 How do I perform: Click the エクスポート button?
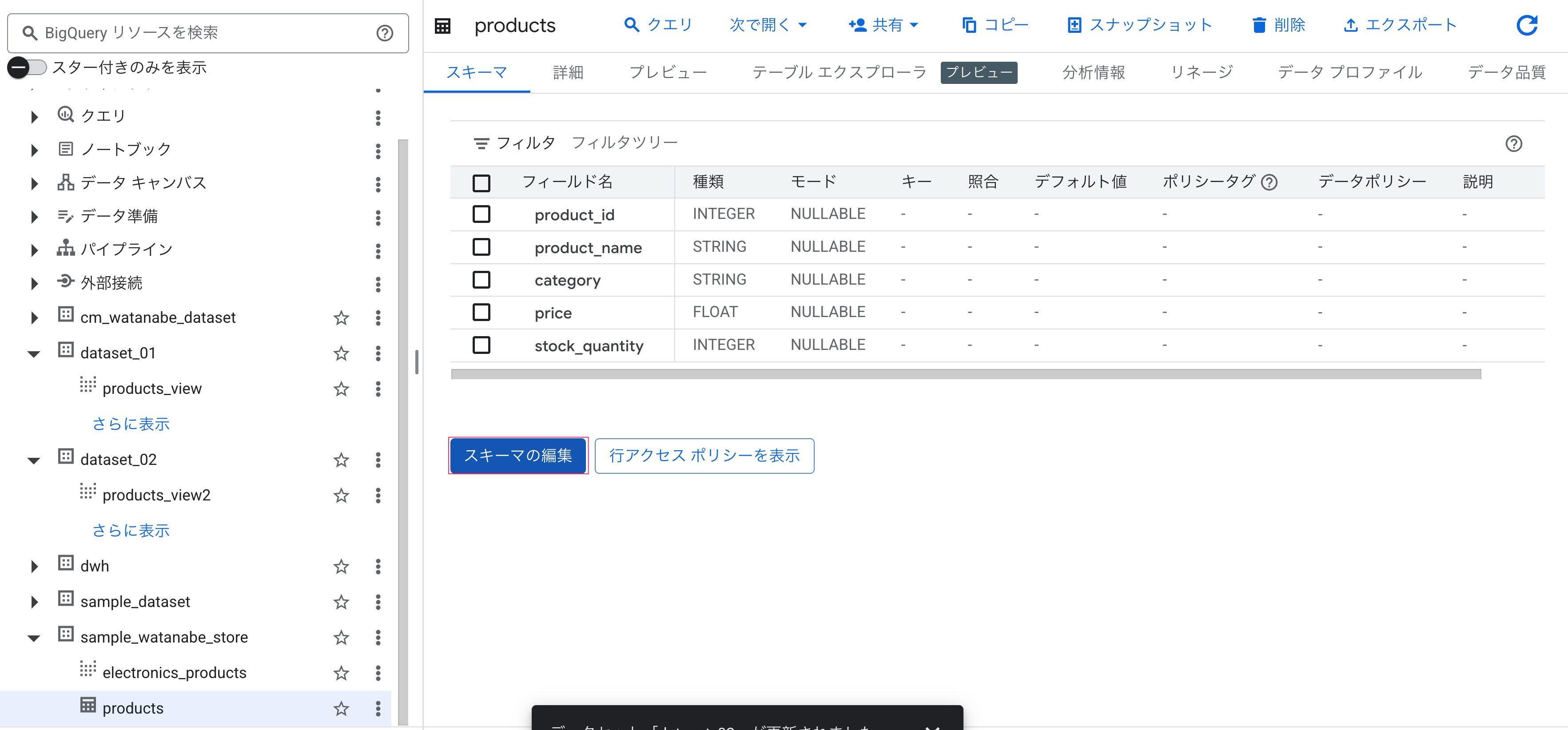click(x=1399, y=25)
